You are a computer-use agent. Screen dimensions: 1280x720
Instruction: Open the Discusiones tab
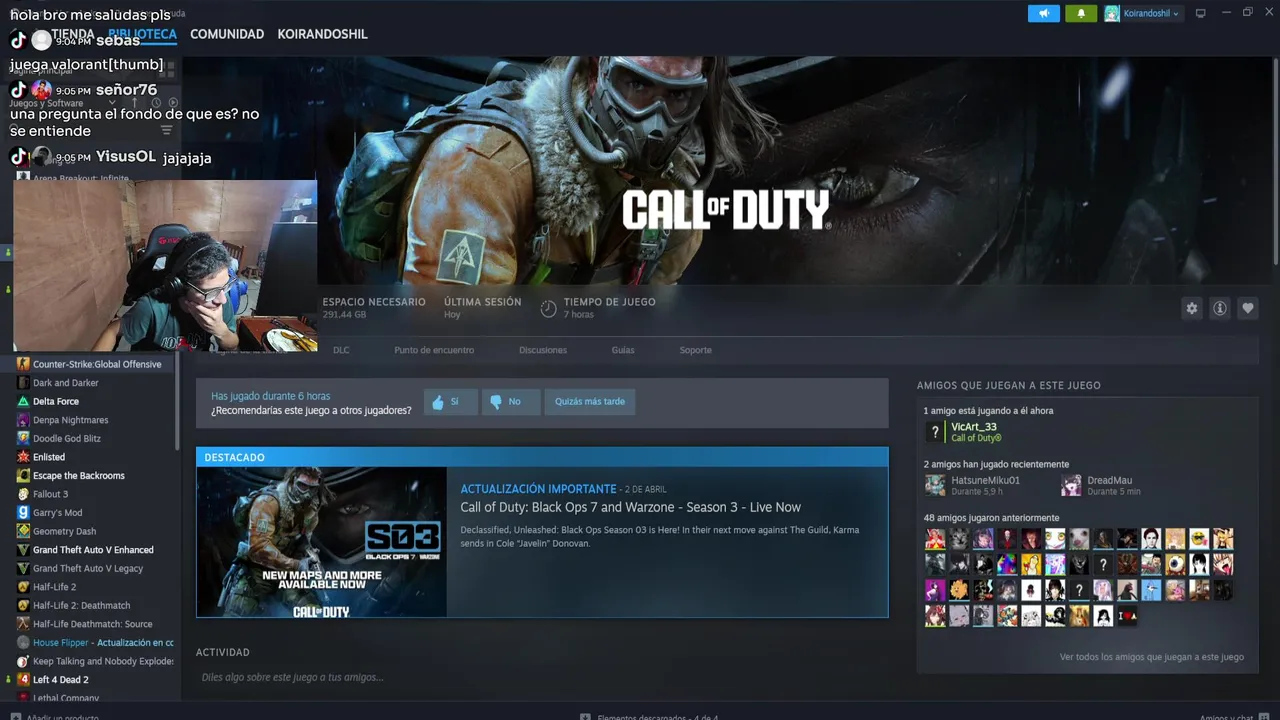pos(543,350)
